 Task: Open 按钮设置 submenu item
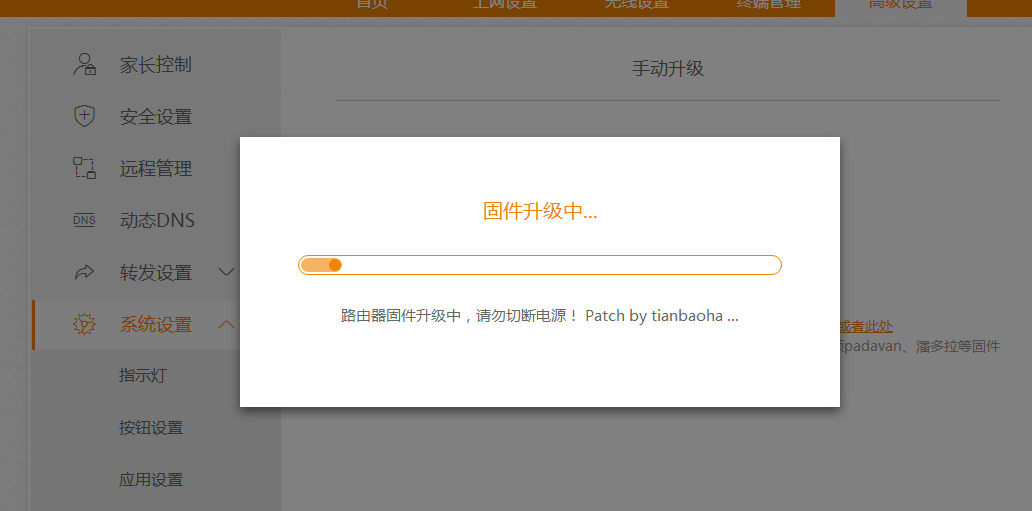pos(151,428)
